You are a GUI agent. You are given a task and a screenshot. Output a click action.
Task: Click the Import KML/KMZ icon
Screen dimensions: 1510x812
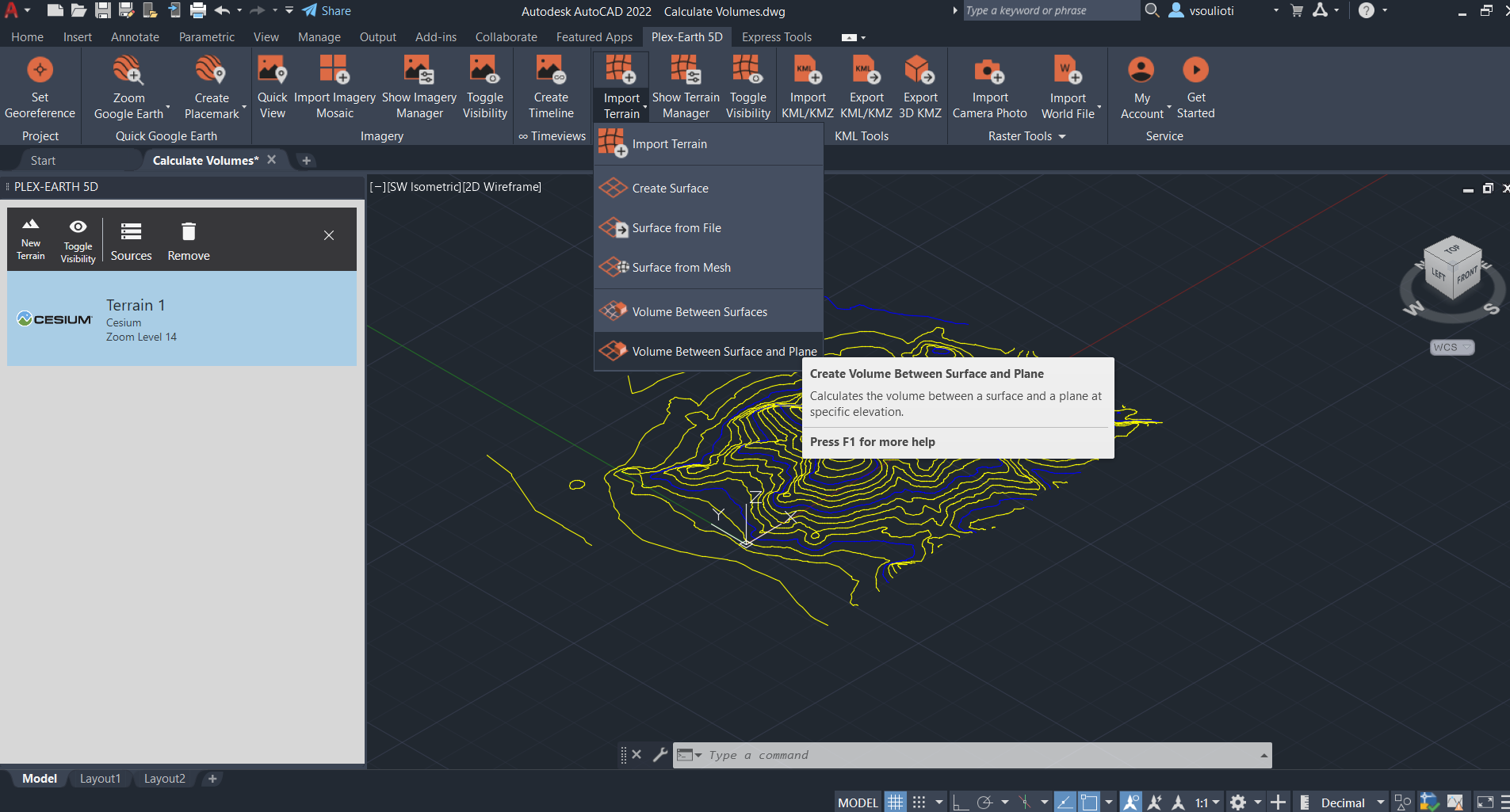click(x=808, y=70)
